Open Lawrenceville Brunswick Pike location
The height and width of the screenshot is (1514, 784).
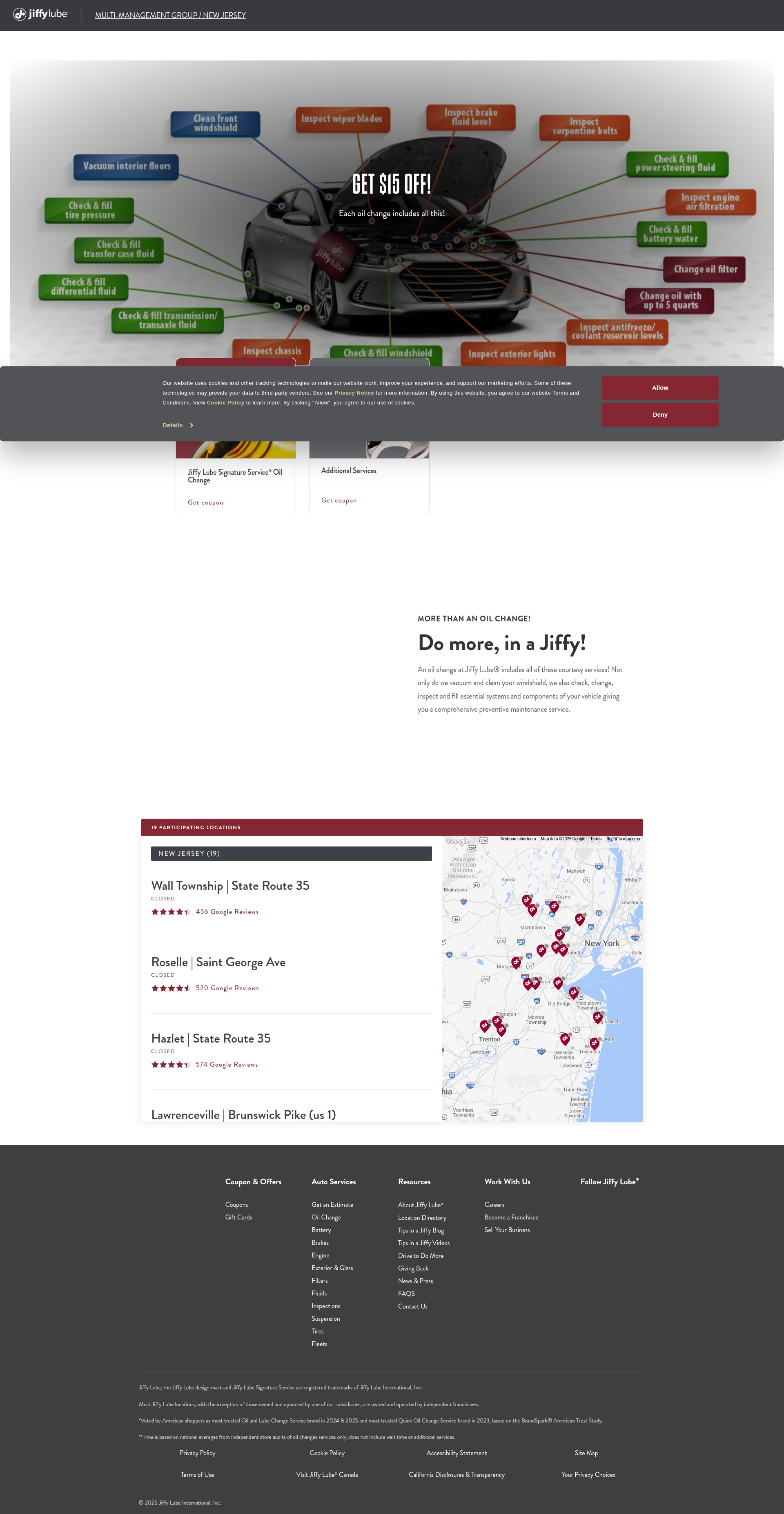tap(244, 1115)
